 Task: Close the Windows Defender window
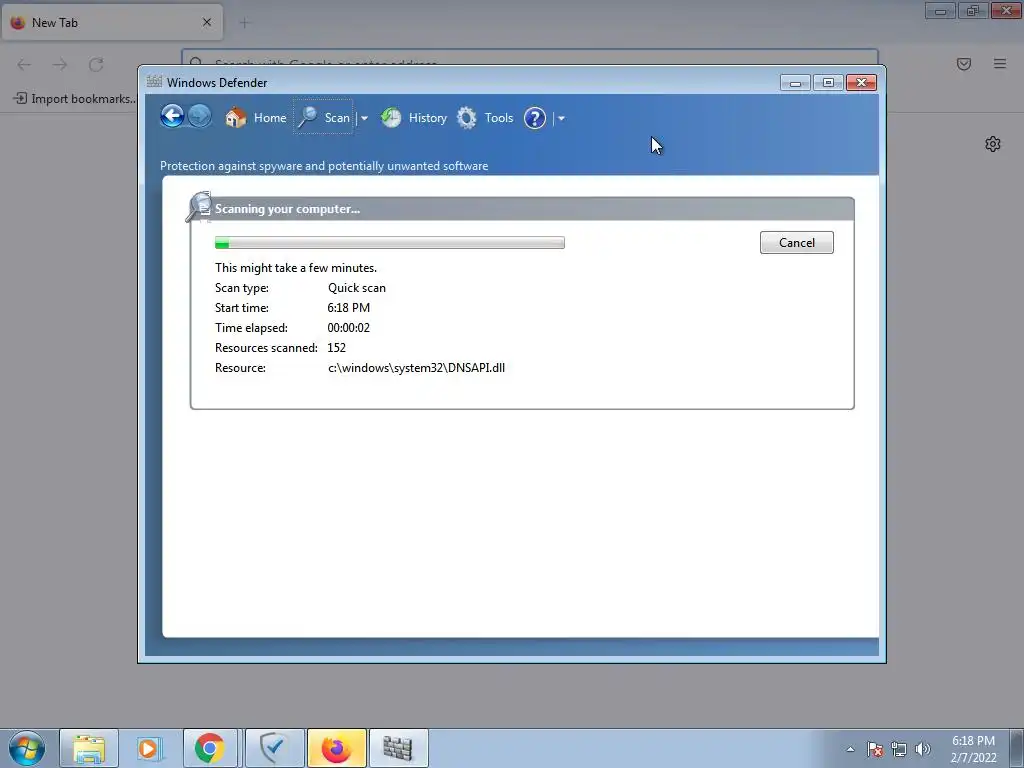(861, 83)
